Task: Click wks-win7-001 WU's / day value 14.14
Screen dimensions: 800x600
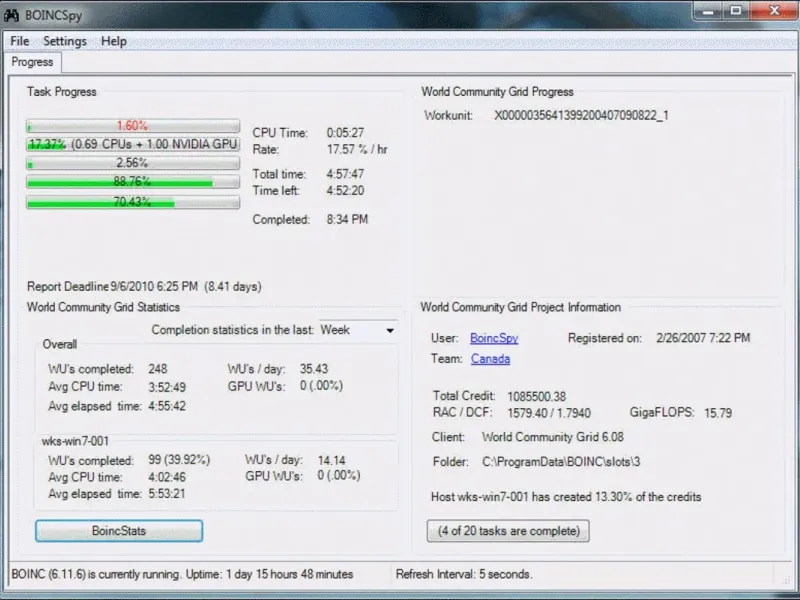Action: (x=332, y=460)
